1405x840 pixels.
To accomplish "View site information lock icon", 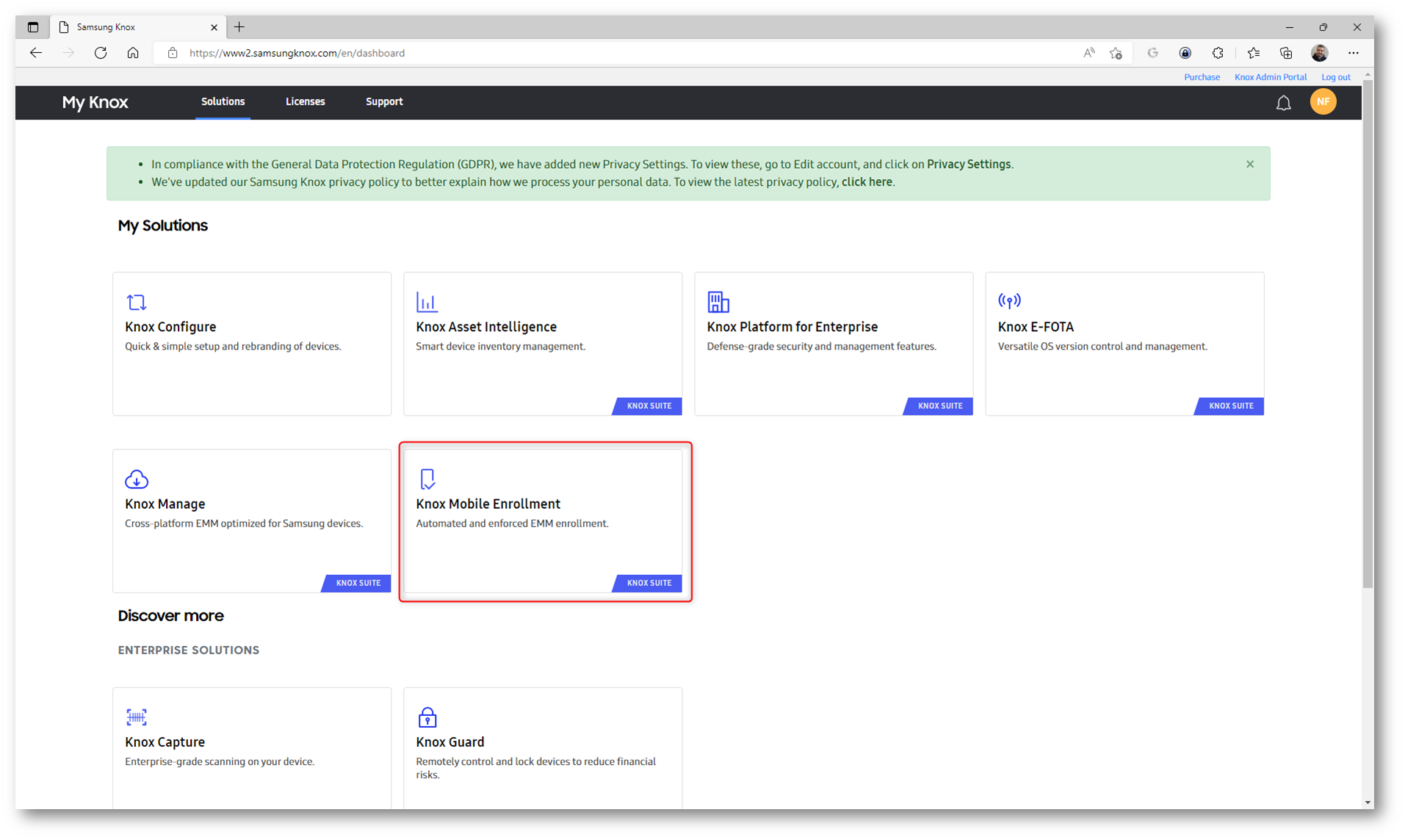I will pos(173,53).
